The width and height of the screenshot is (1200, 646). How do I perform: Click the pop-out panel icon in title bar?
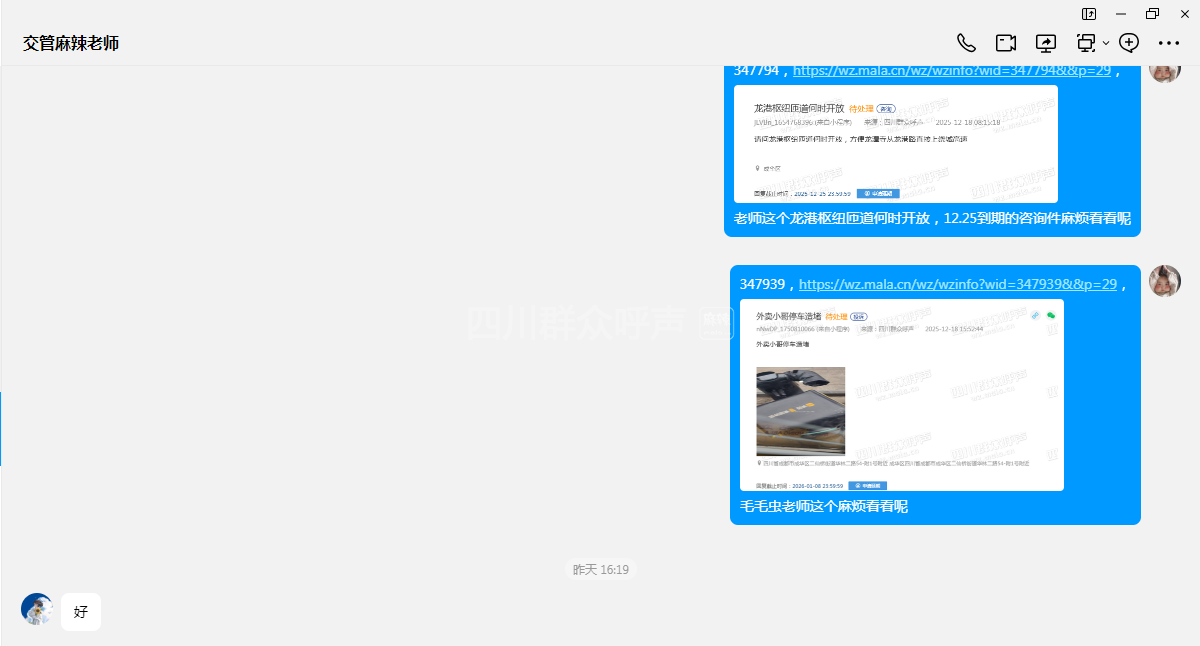point(1089,14)
